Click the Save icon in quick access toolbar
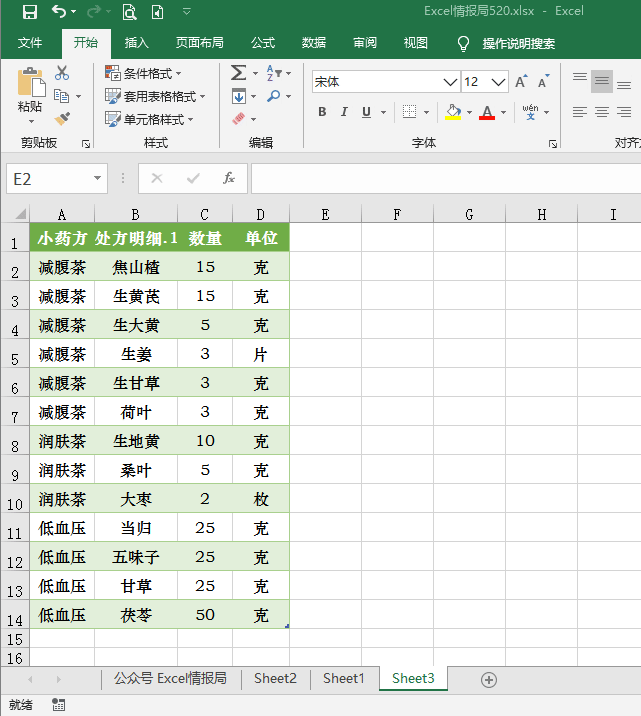Viewport: 641px width, 716px height. coord(30,12)
